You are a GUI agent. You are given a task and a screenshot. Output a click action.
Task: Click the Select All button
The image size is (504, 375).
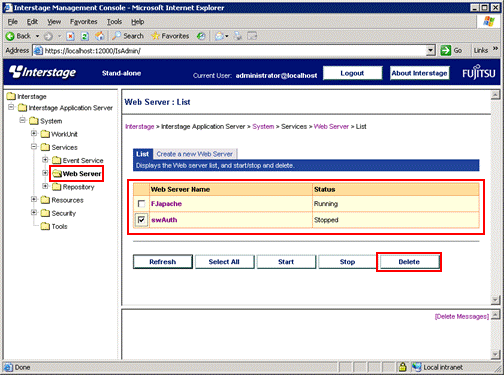[x=224, y=262]
